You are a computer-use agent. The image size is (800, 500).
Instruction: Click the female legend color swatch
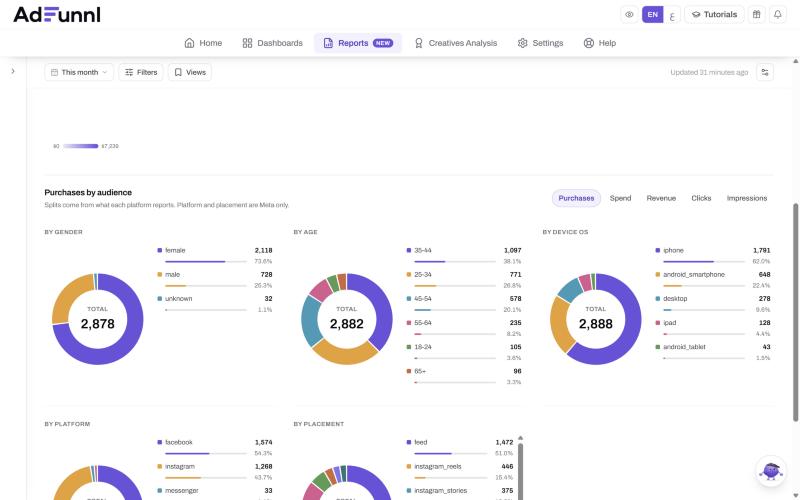160,251
